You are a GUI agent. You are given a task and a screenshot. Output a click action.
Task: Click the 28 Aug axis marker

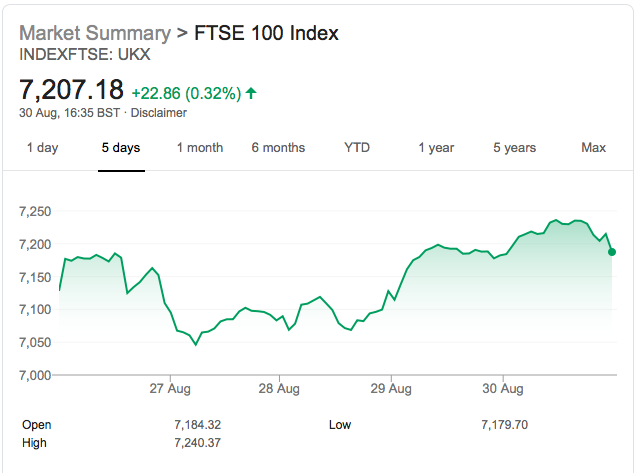[279, 388]
